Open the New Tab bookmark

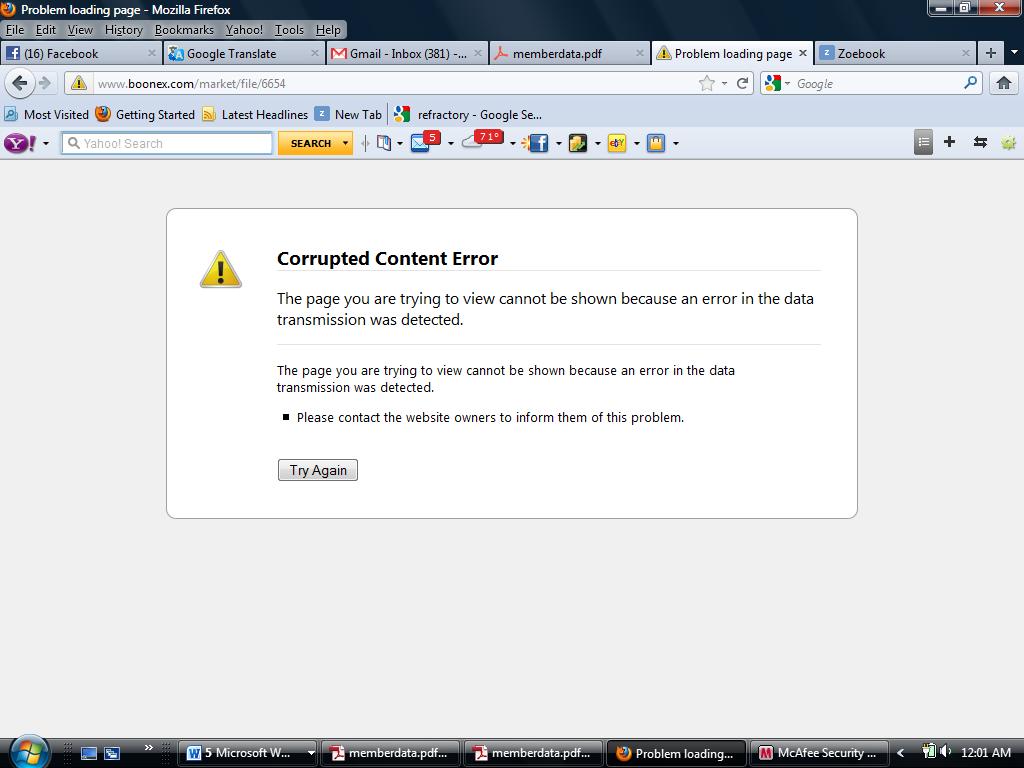point(348,114)
